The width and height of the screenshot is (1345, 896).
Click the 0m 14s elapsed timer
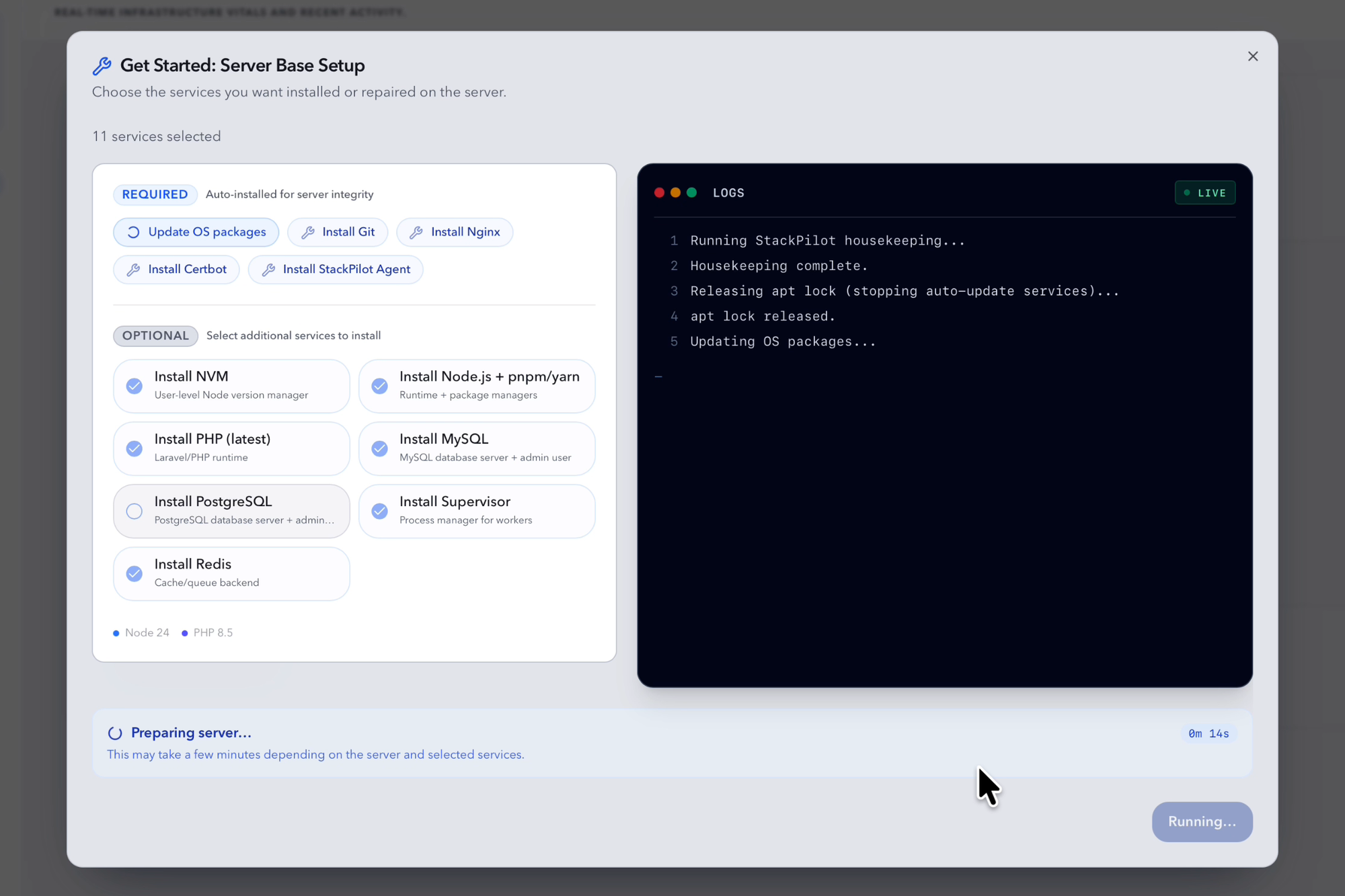click(1208, 733)
